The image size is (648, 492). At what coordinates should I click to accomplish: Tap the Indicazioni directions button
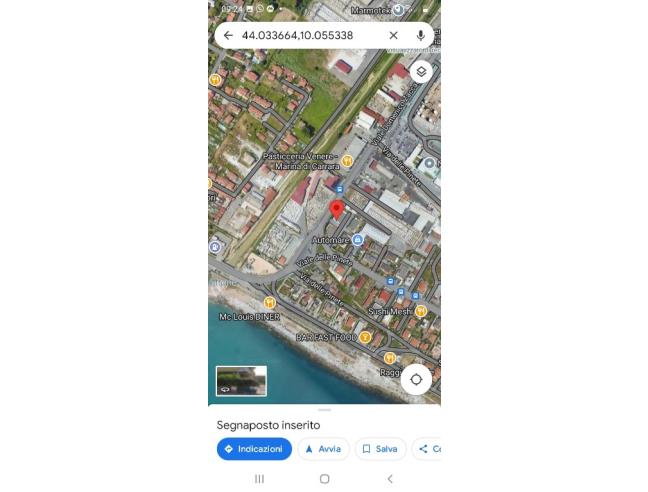coord(254,449)
